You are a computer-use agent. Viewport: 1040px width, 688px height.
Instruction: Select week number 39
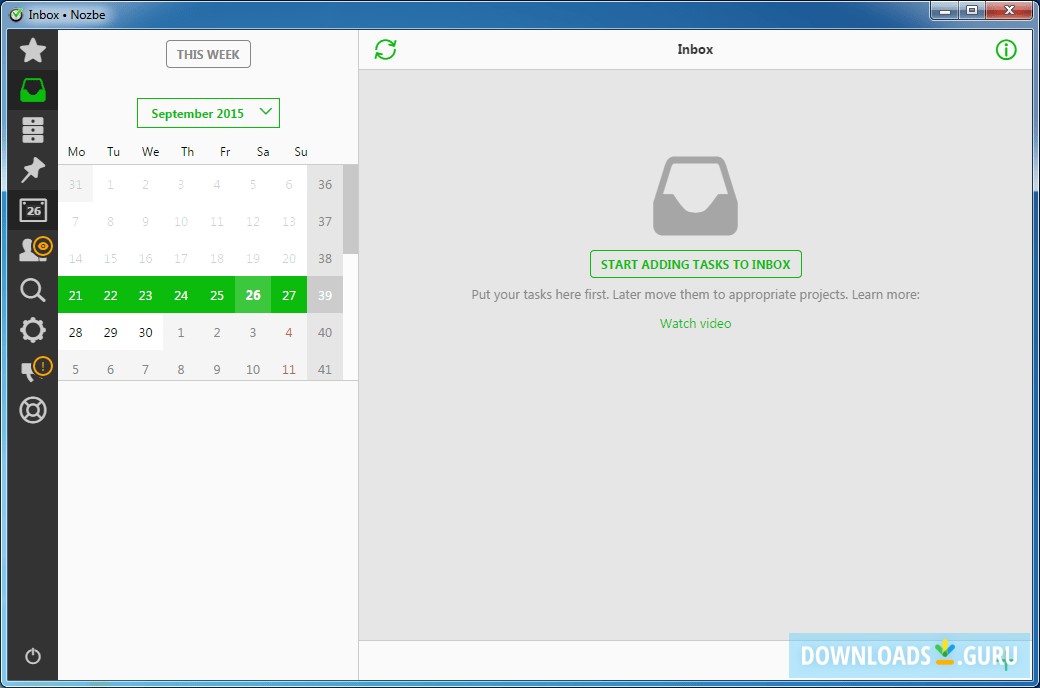[x=325, y=295]
